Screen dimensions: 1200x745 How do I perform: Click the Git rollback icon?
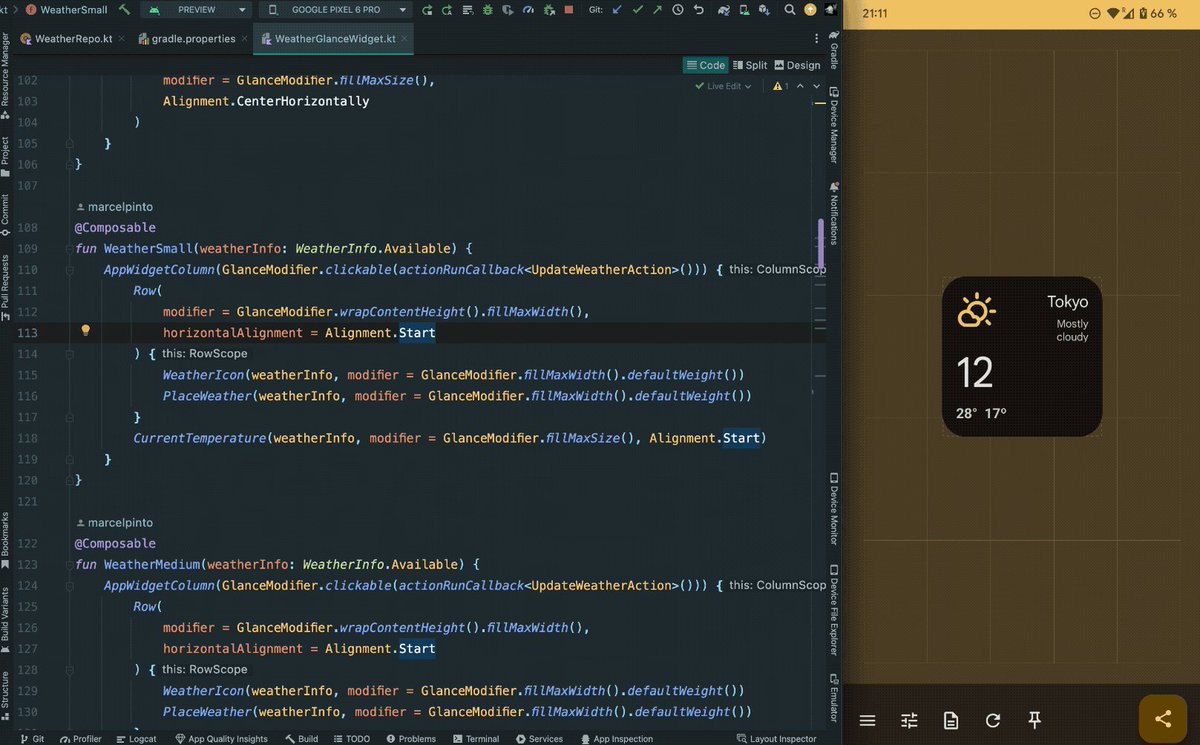click(x=699, y=10)
